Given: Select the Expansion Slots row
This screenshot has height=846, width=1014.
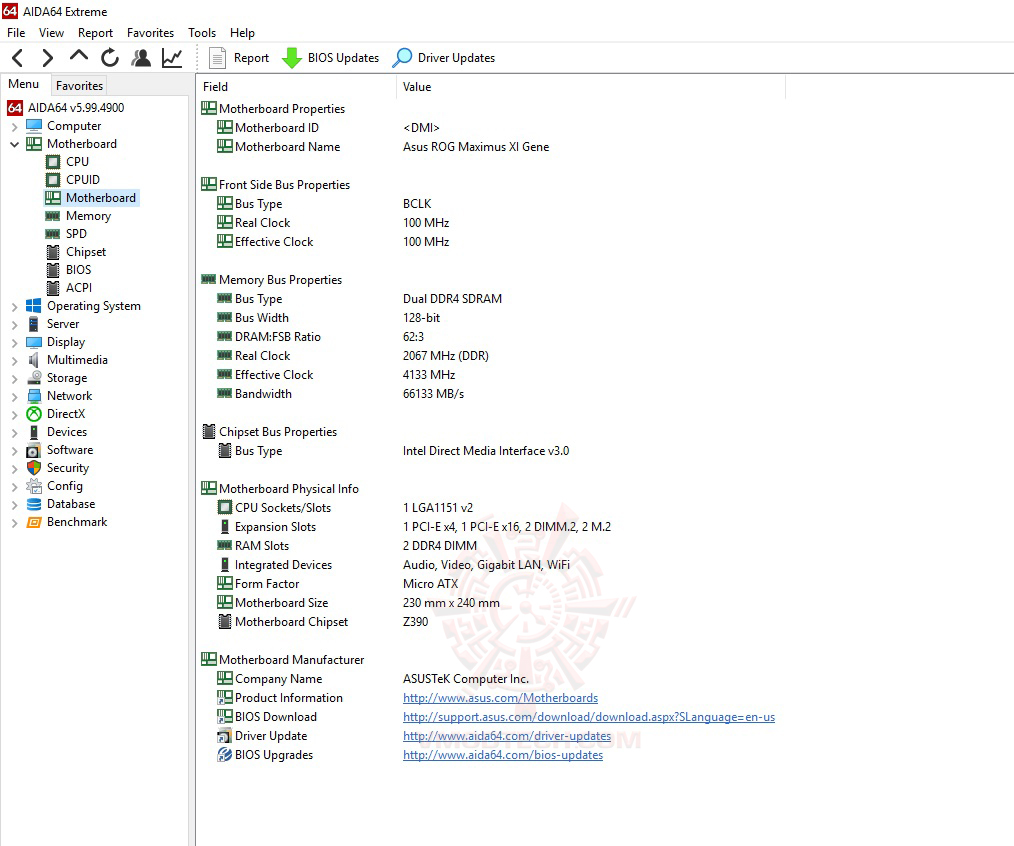Looking at the screenshot, I should pyautogui.click(x=493, y=527).
